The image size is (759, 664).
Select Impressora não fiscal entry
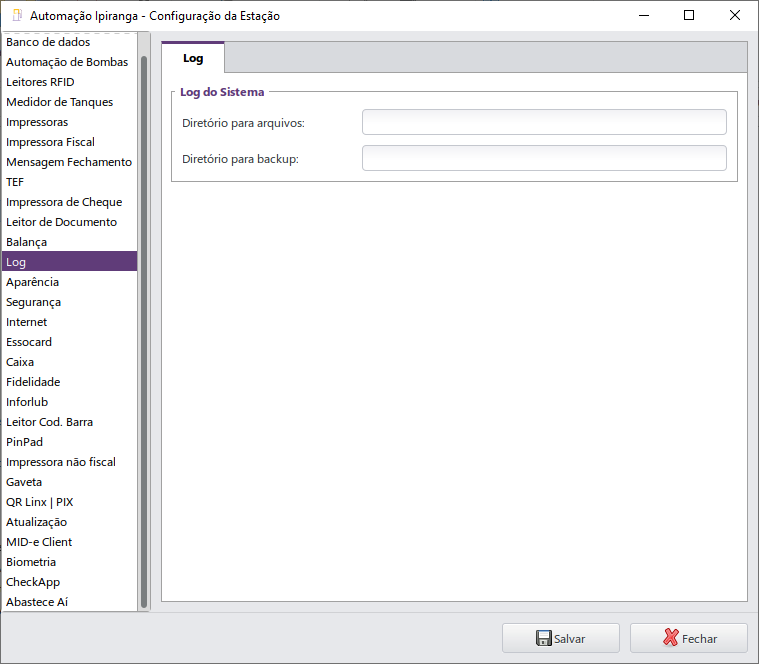click(x=70, y=462)
